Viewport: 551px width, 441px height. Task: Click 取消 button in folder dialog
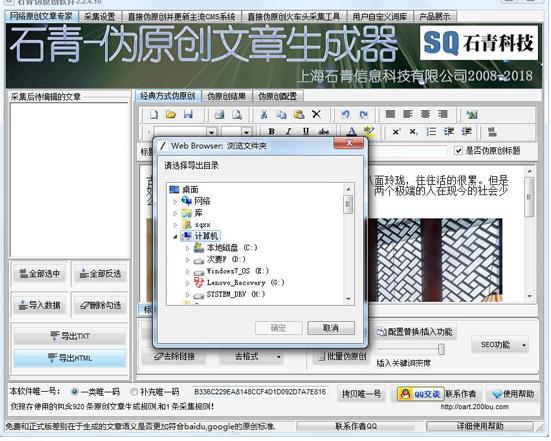(331, 328)
